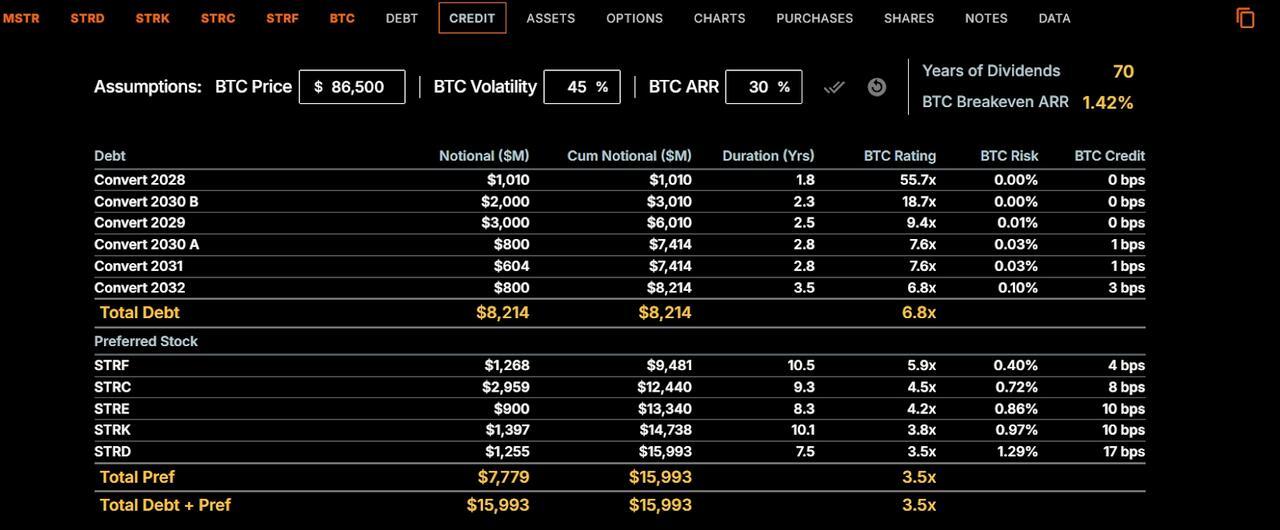
Task: Click the BTC Volatility percentage field
Action: coord(581,87)
